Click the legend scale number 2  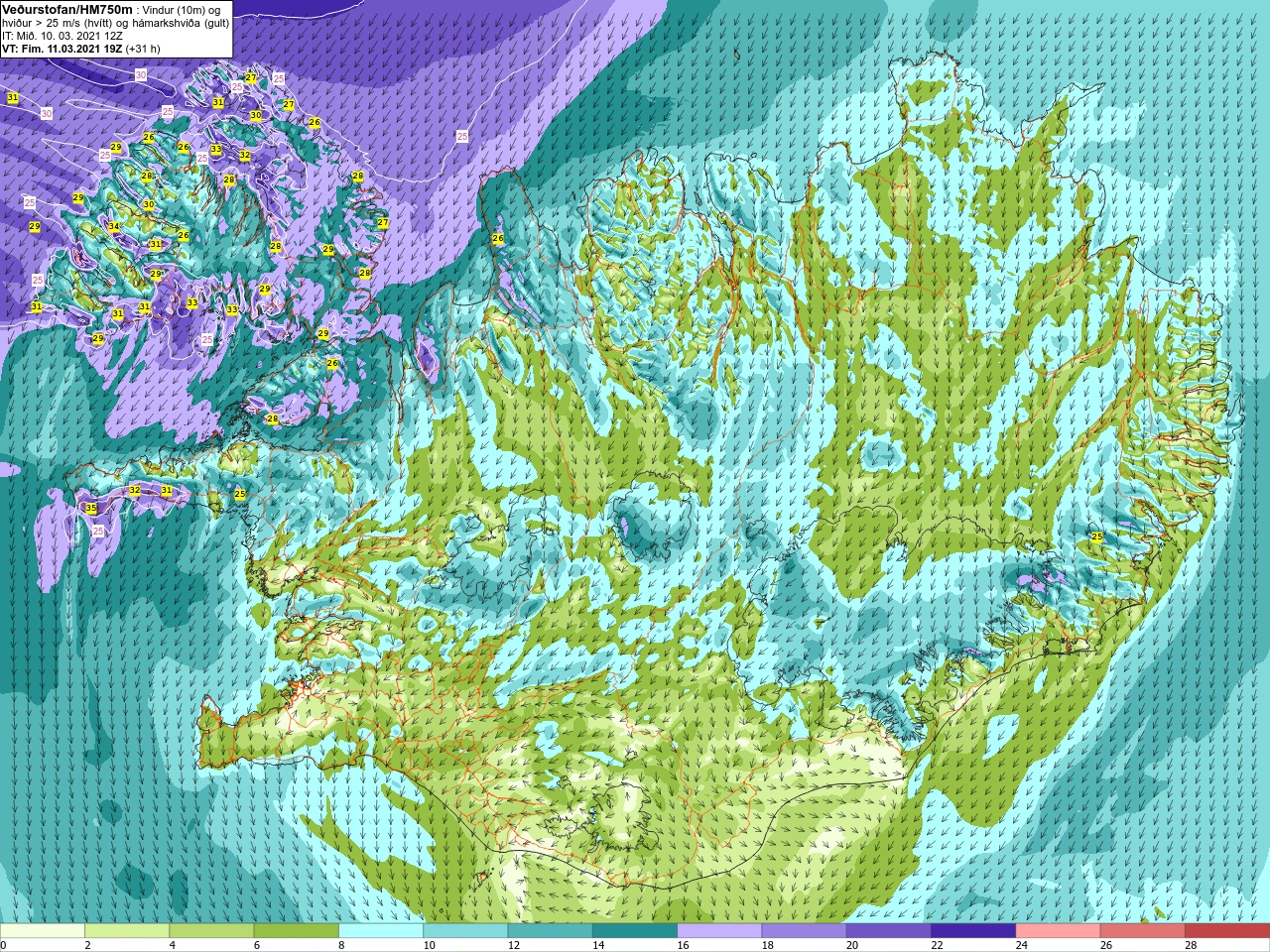87,945
